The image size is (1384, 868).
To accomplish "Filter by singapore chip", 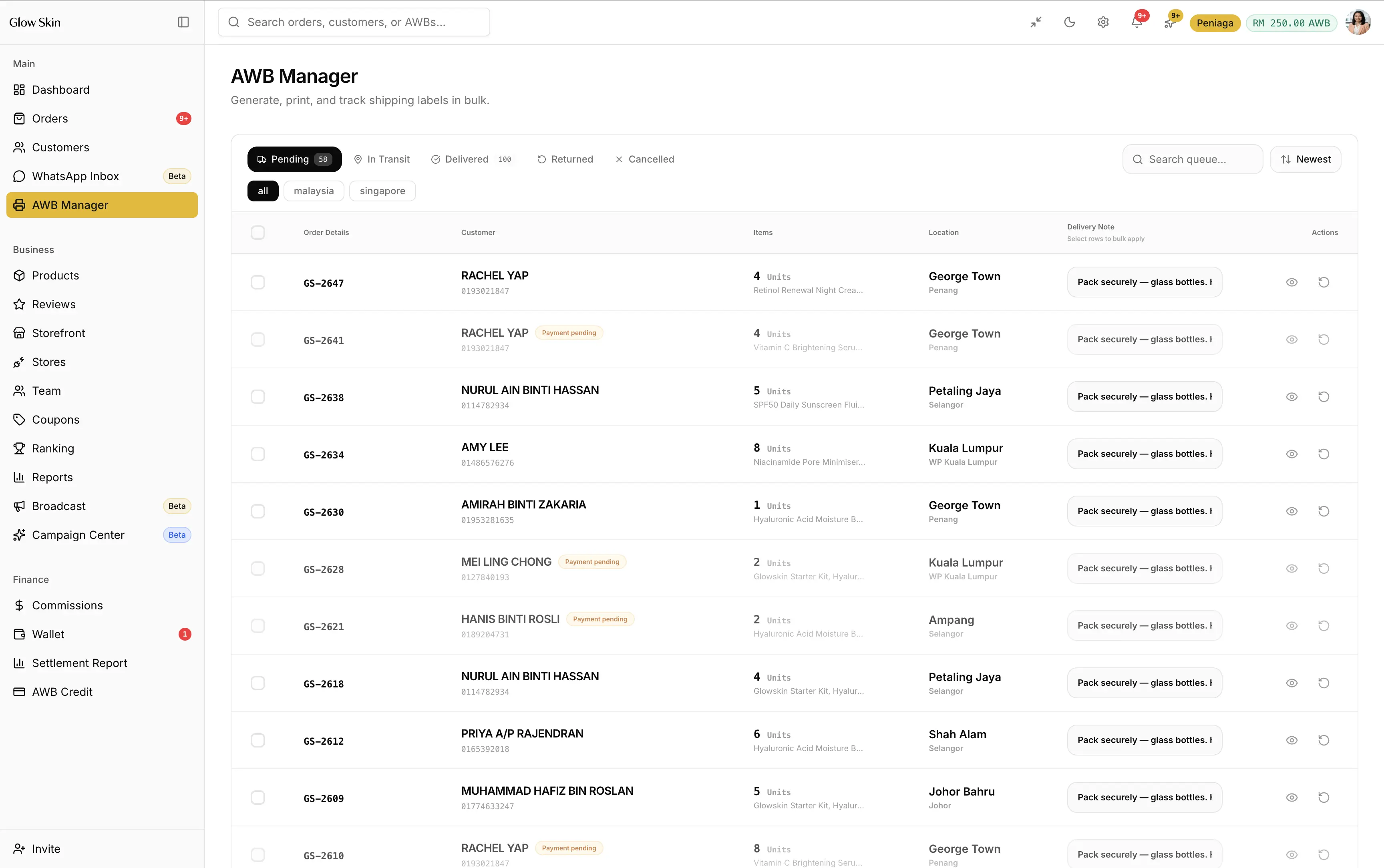I will point(382,191).
